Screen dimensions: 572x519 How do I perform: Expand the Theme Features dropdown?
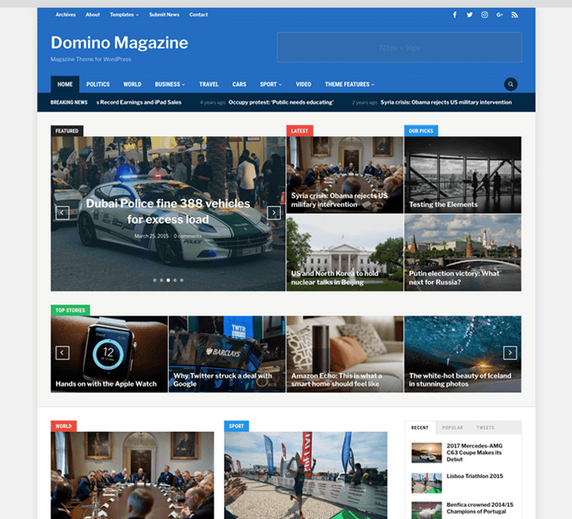pos(349,84)
